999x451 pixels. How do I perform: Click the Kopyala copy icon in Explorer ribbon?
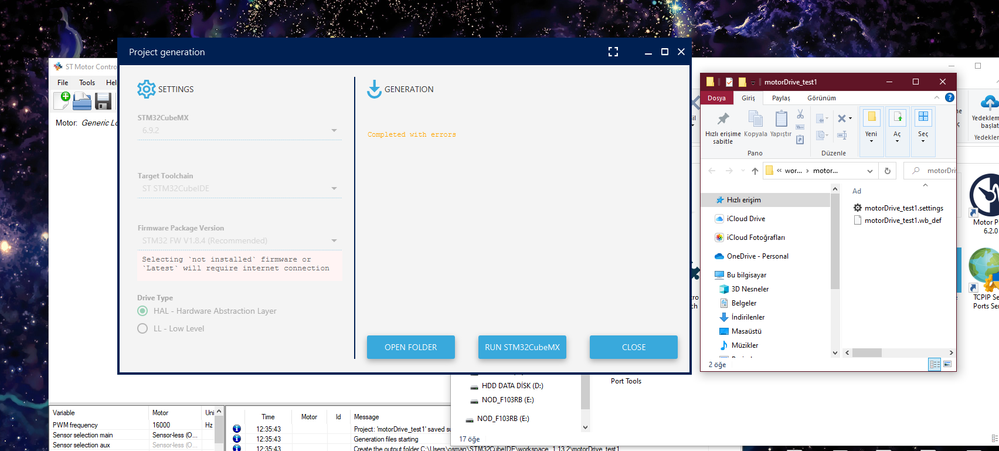(x=756, y=119)
